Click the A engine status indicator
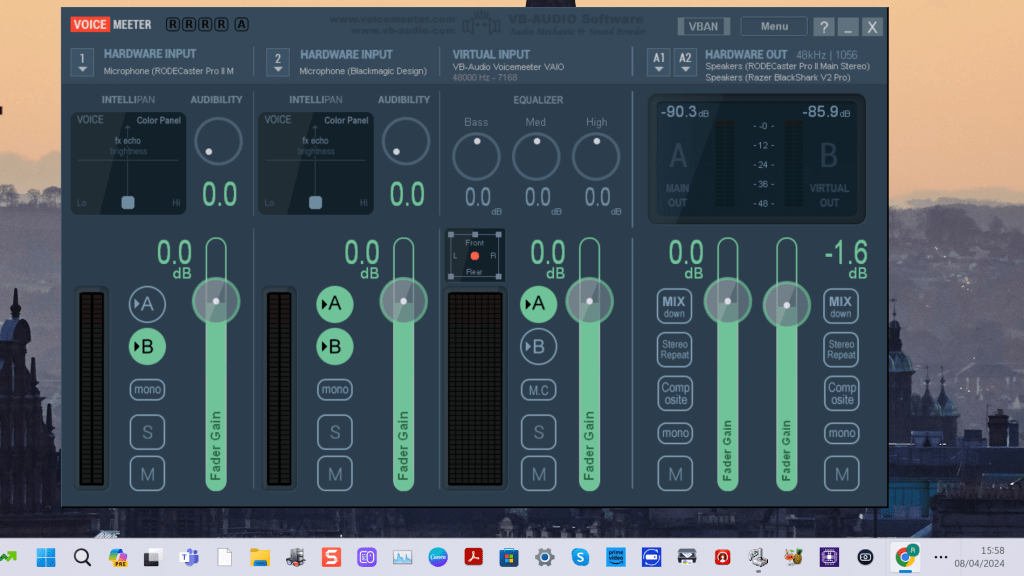 pos(242,24)
